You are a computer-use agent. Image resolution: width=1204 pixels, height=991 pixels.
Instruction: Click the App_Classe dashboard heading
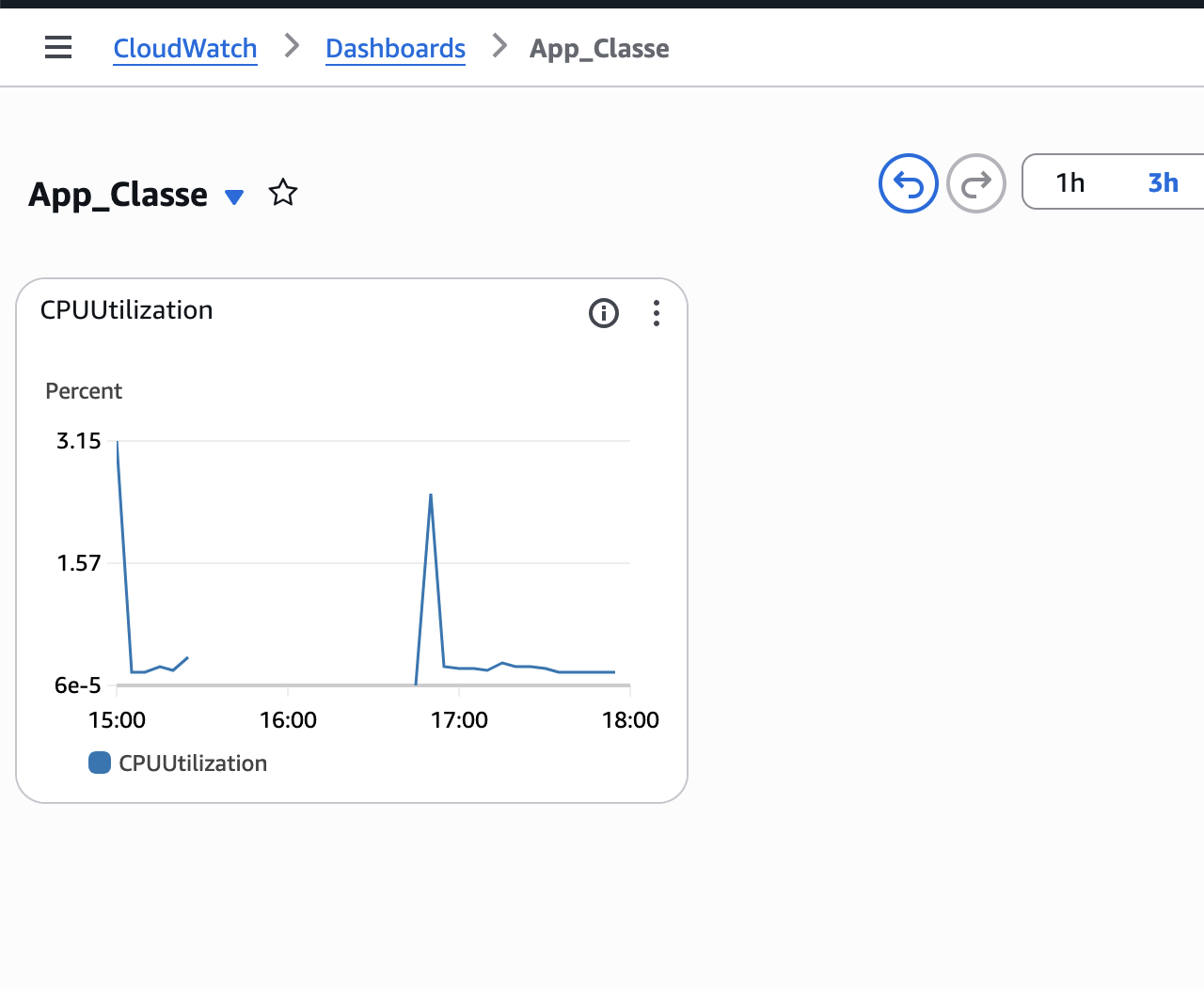pos(119,195)
